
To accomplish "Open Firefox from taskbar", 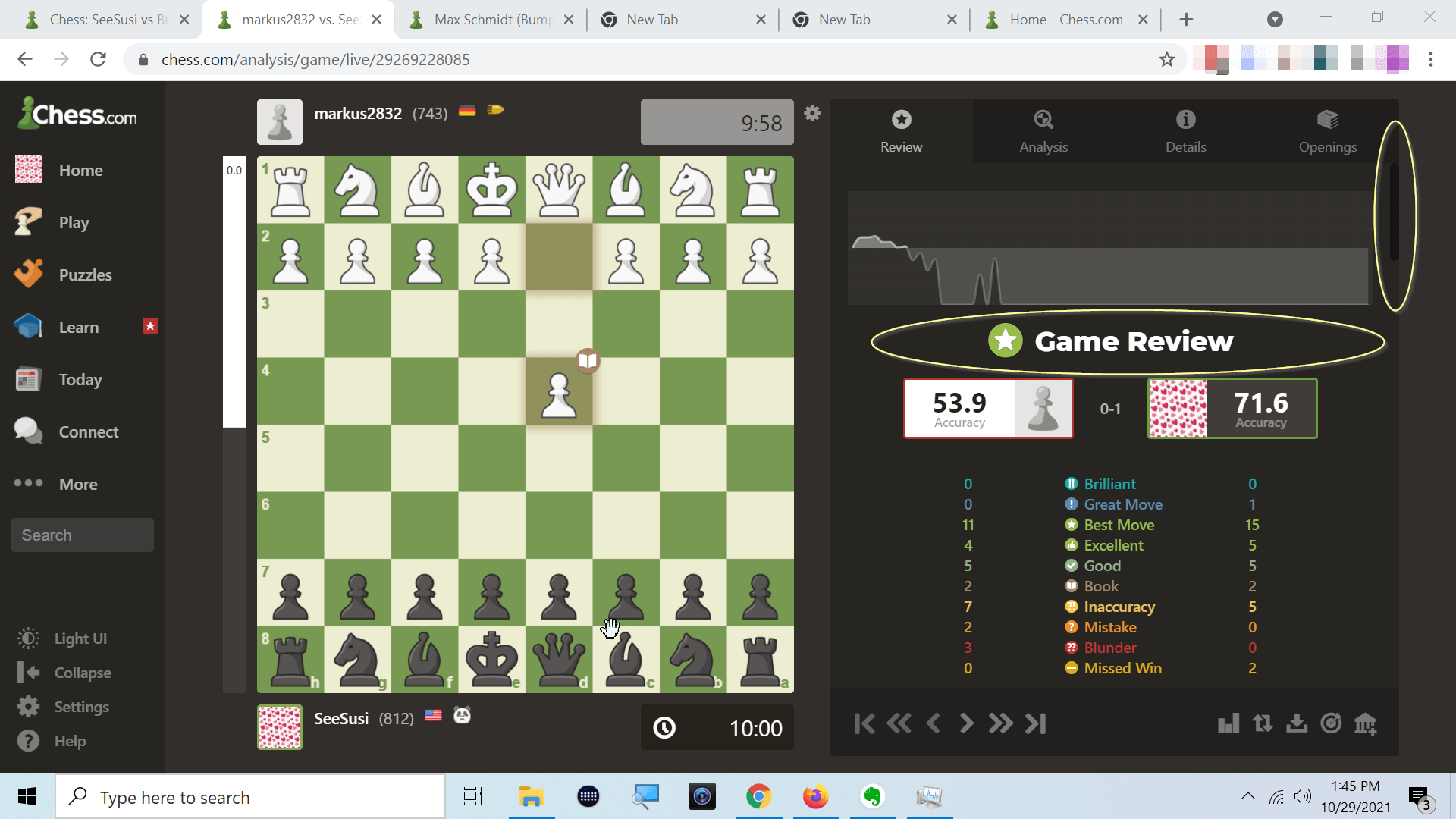I will (816, 796).
